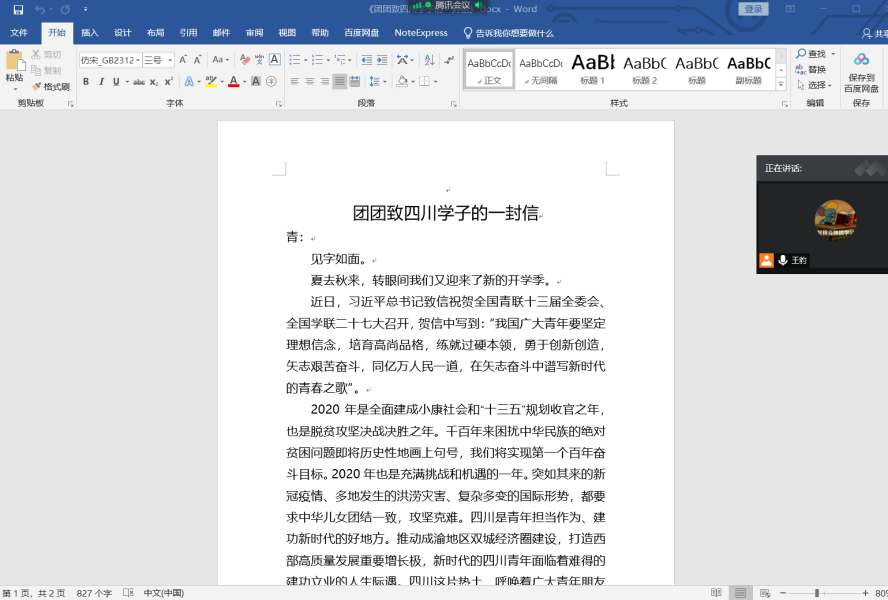Switch to the Insert (插入) tab
Image resolution: width=888 pixels, height=600 pixels.
tap(89, 33)
